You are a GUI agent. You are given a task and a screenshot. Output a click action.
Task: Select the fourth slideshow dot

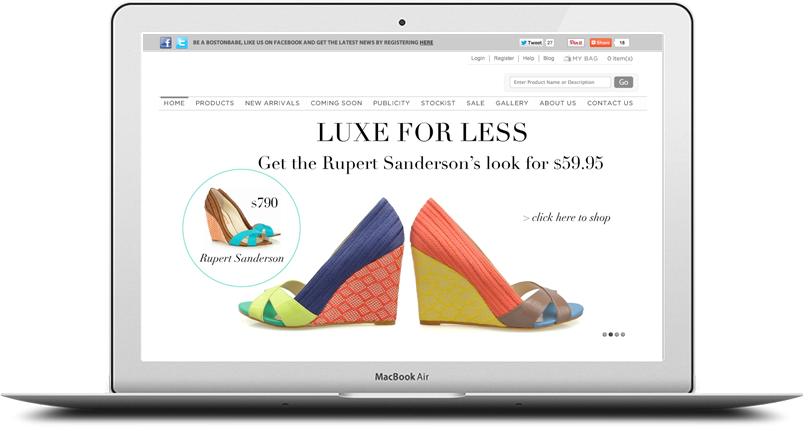[623, 334]
